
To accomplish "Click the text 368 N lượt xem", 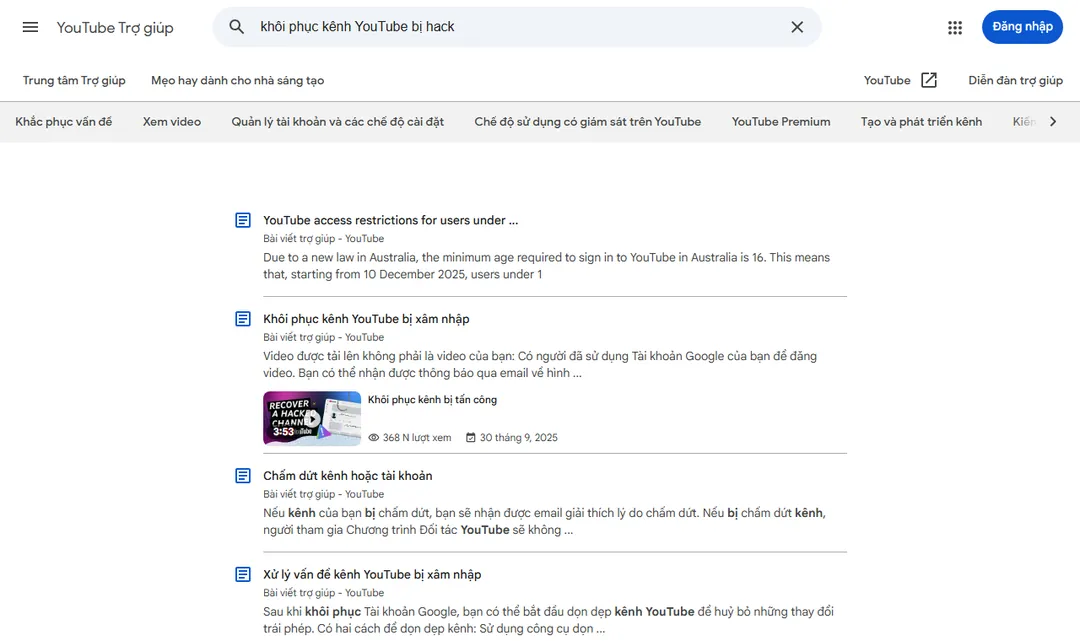I will tap(417, 437).
